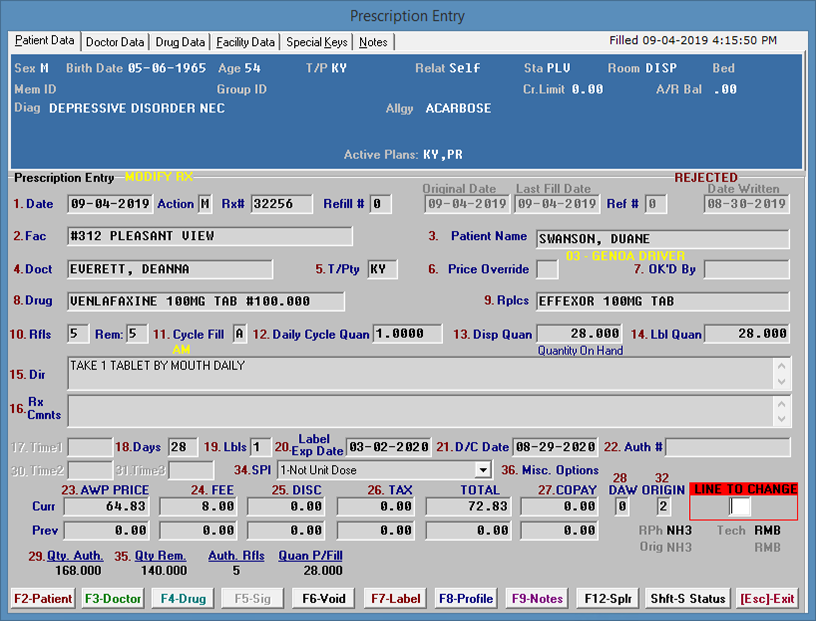The height and width of the screenshot is (621, 816).
Task: Click the F12-Splr button
Action: 609,598
